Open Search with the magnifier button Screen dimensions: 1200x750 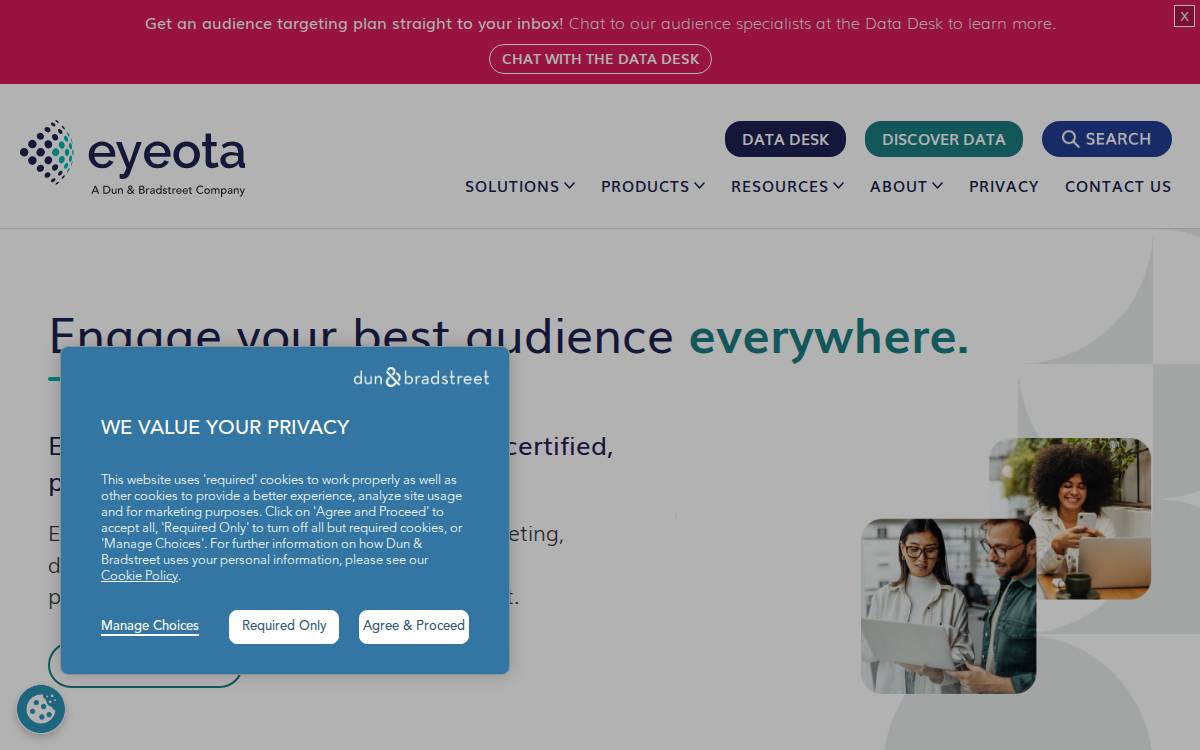(1106, 139)
